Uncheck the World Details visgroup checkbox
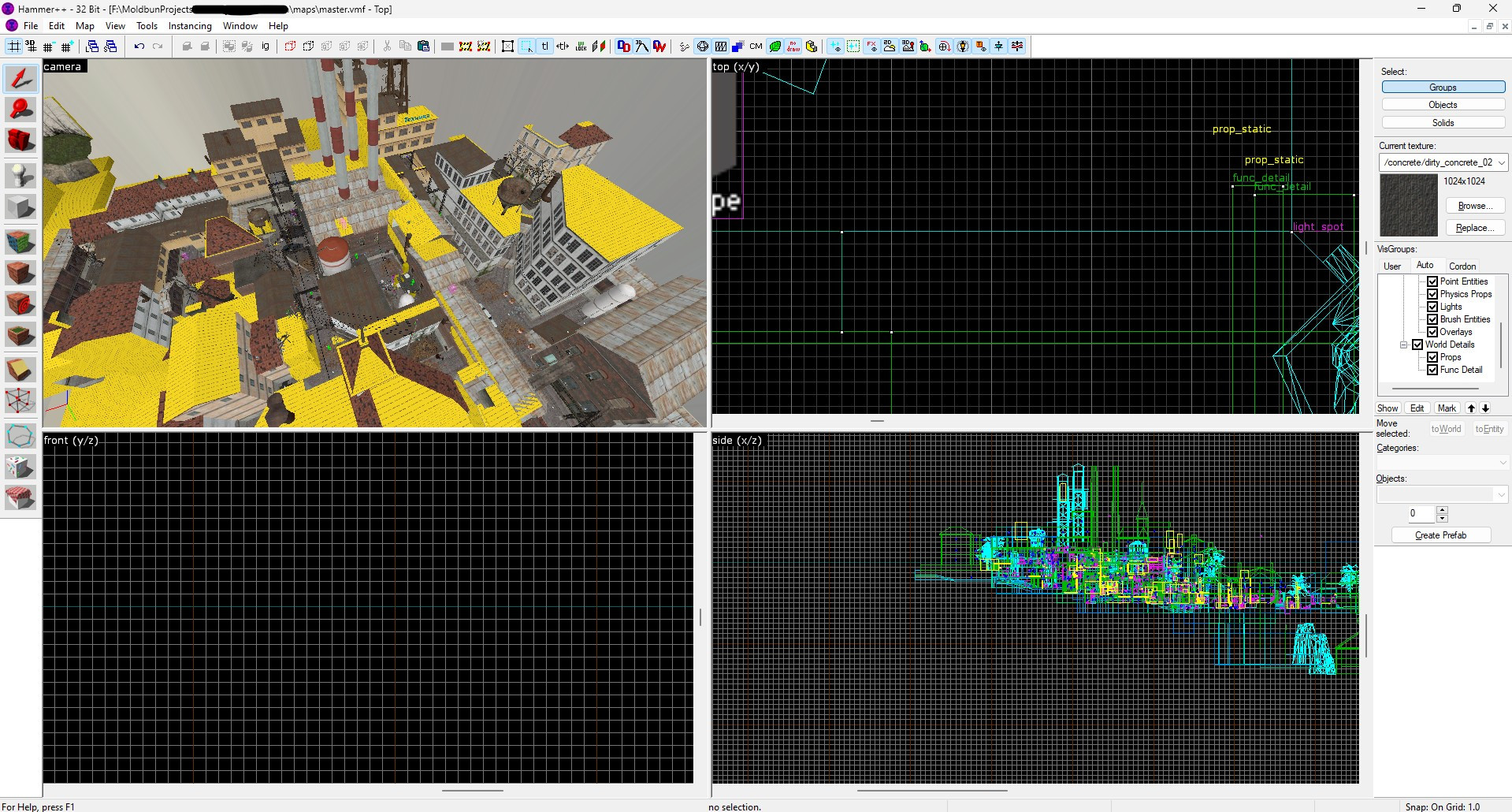This screenshot has height=812, width=1512. pos(1417,345)
